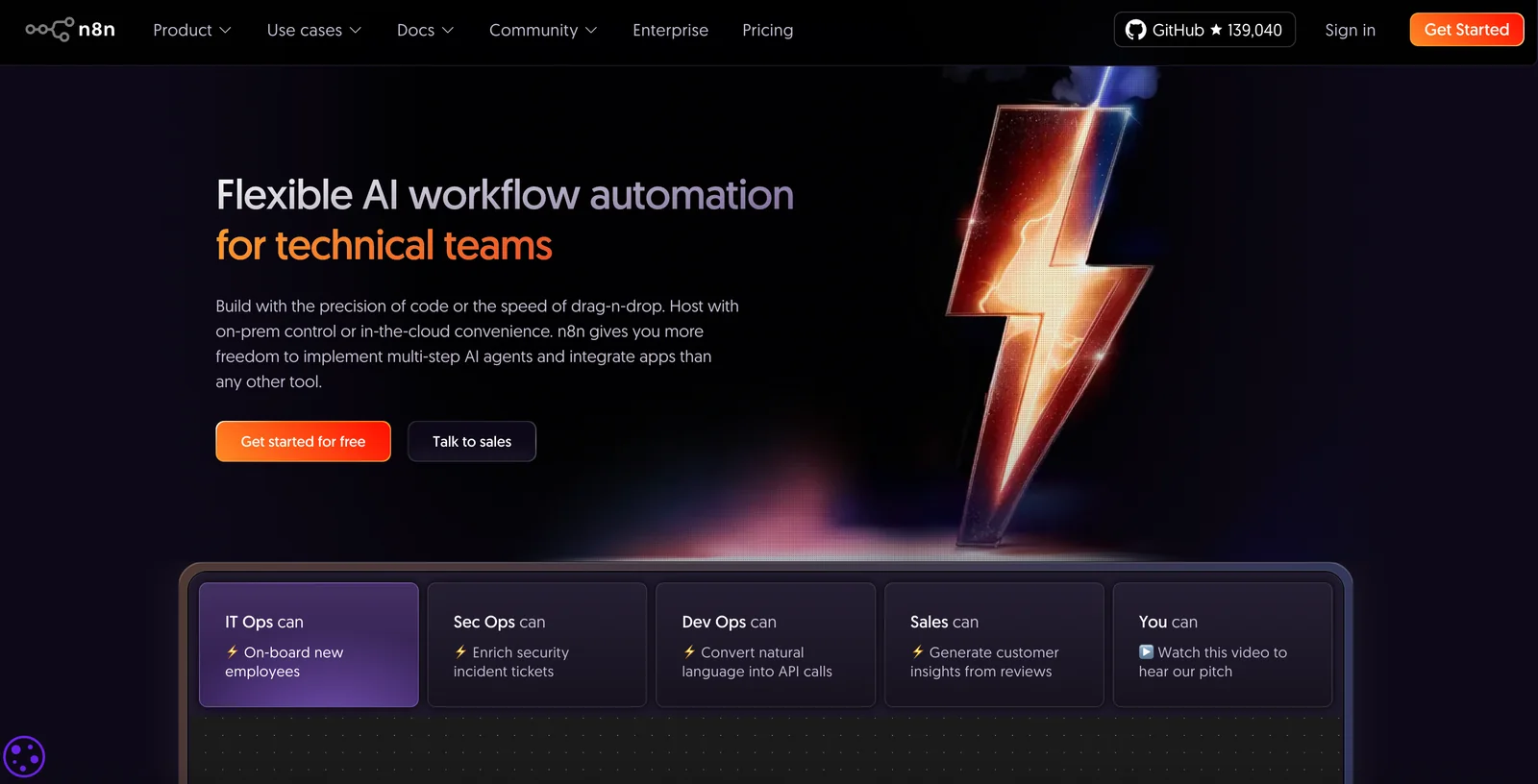Click the lightning icon in Dev Ops card
The image size is (1538, 784).
coord(689,651)
